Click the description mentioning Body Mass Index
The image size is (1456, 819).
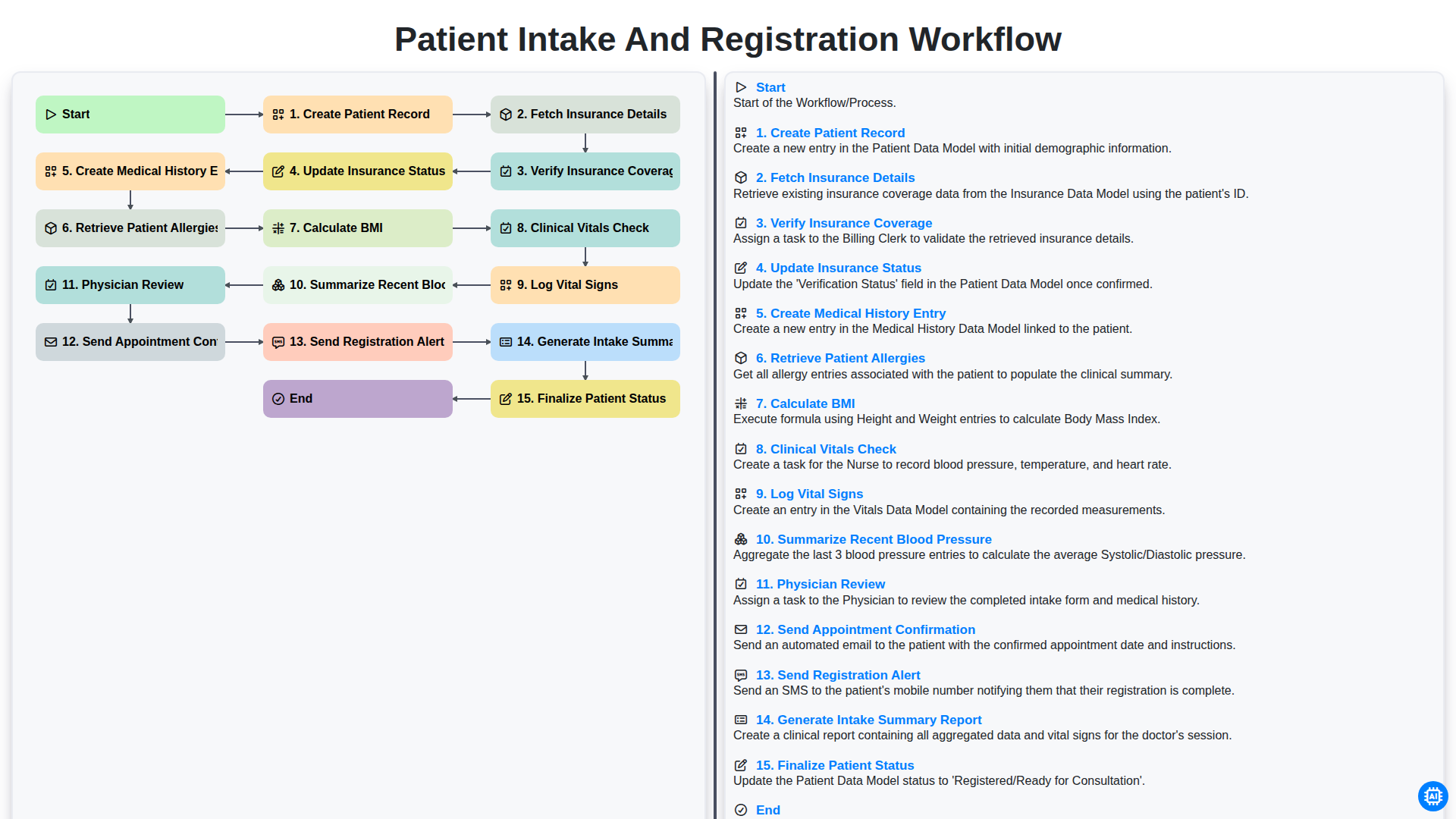[x=946, y=419]
